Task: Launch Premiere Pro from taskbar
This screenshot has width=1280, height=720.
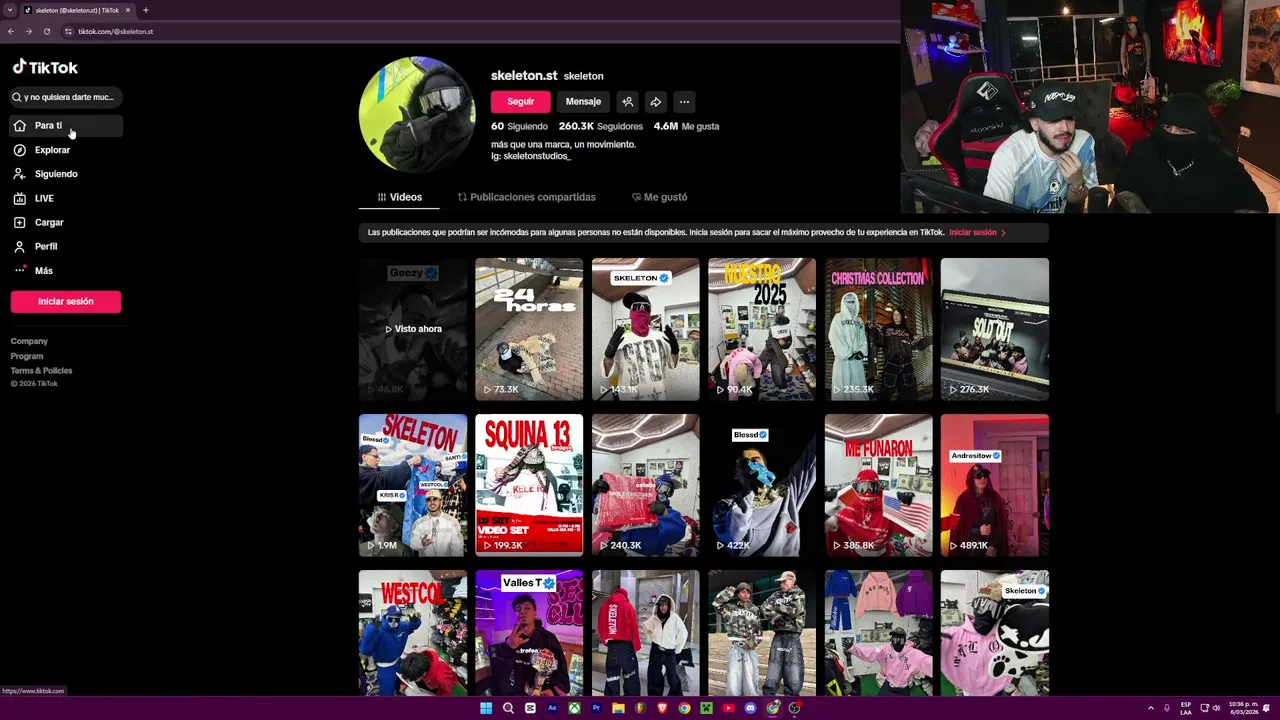Action: click(x=596, y=708)
